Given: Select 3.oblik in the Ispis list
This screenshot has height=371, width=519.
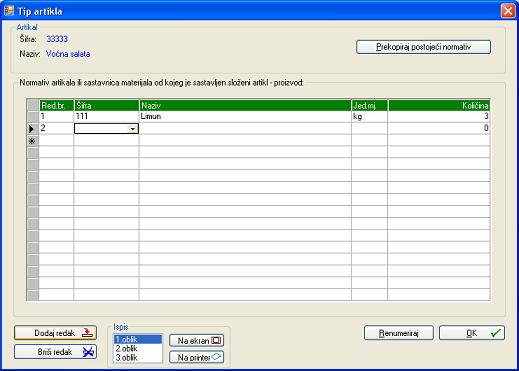Looking at the screenshot, I should coord(138,357).
